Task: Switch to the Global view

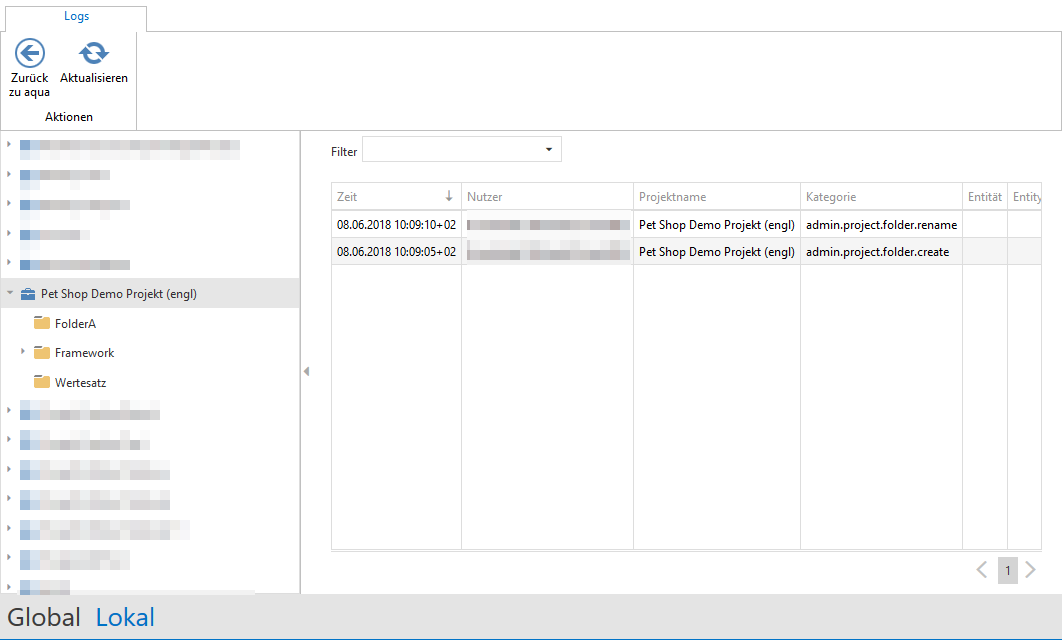Action: coord(44,617)
